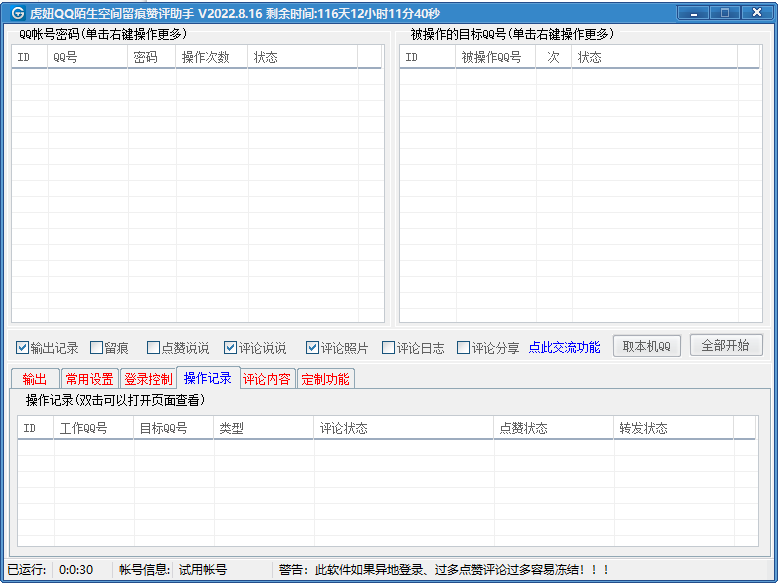
Task: Select the 操作记录 tab
Action: [x=208, y=378]
